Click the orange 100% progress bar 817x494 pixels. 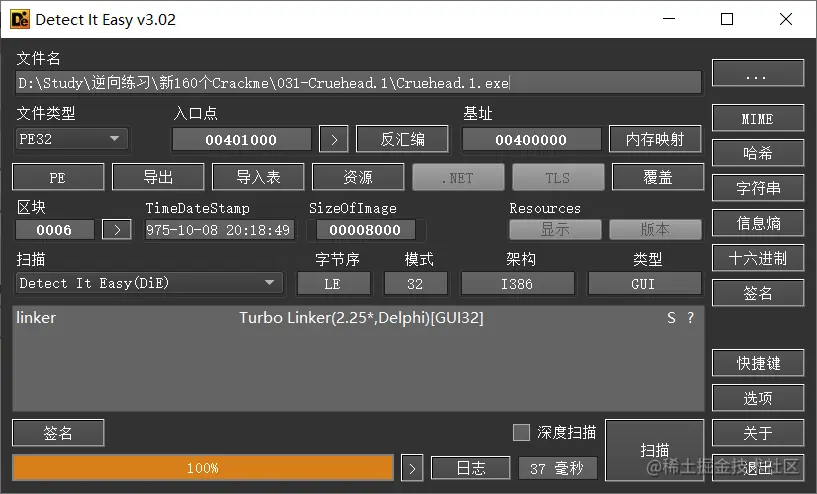coord(203,468)
